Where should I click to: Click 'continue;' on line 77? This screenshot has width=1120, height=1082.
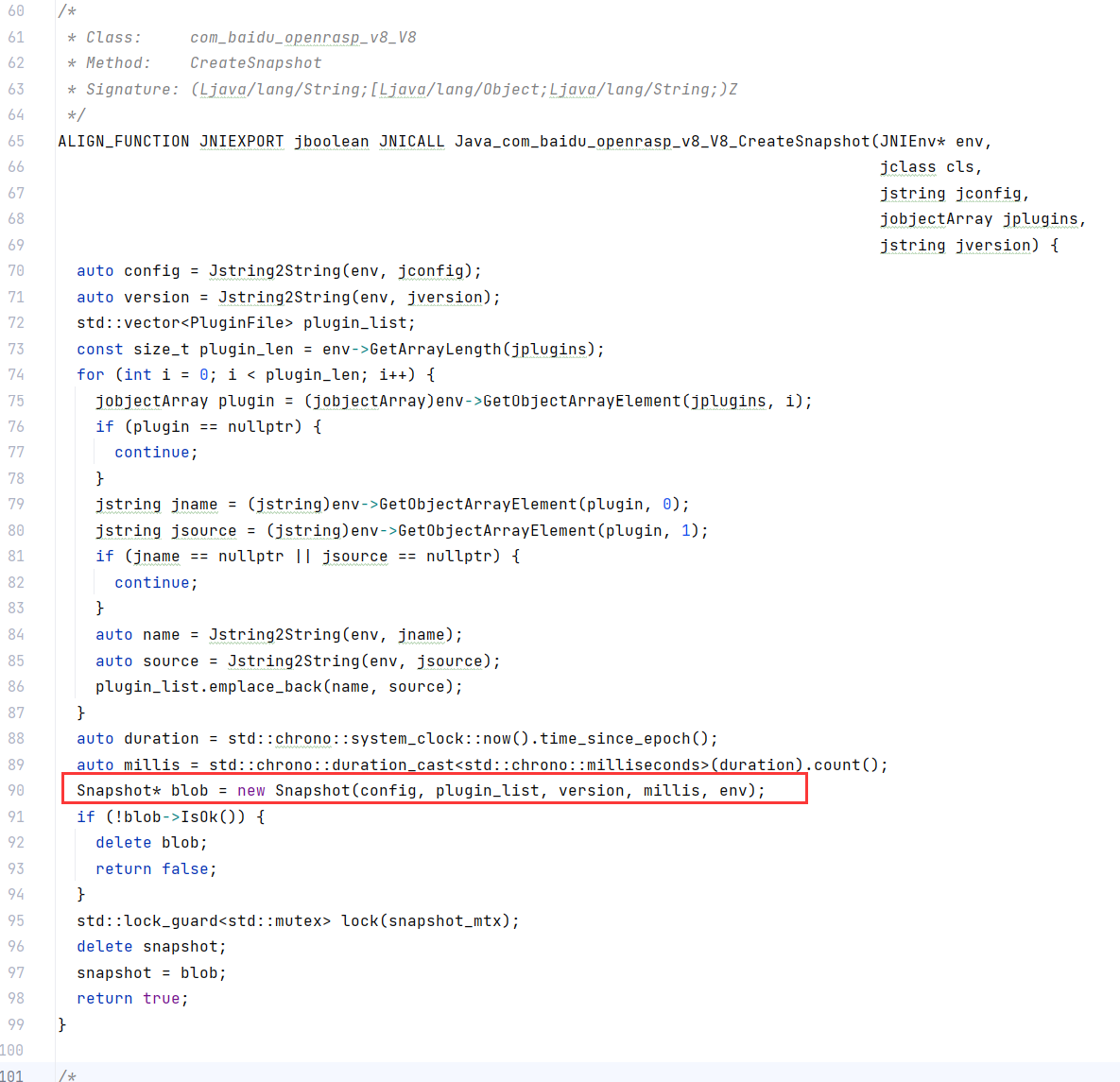pos(157,453)
